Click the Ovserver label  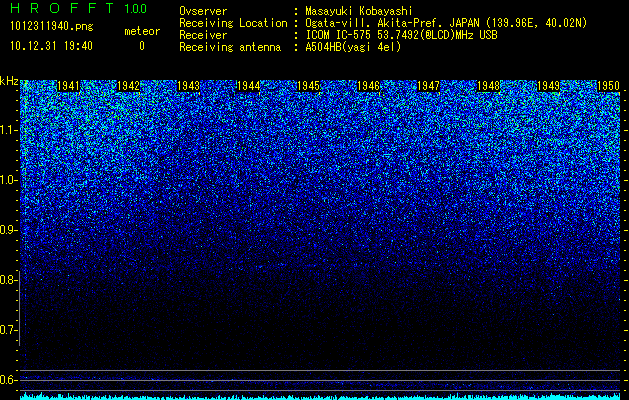(203, 11)
